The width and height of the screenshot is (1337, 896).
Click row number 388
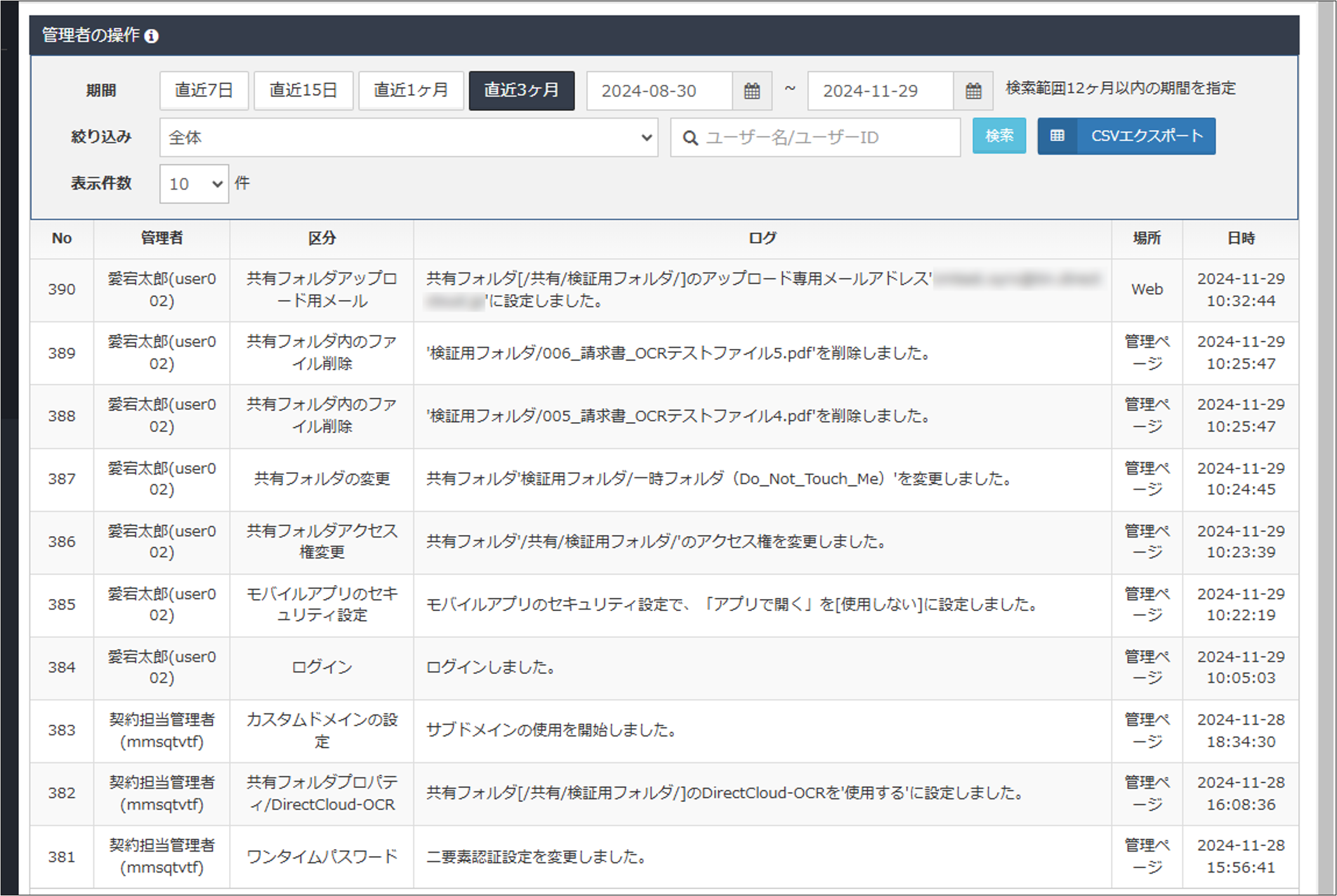click(62, 416)
